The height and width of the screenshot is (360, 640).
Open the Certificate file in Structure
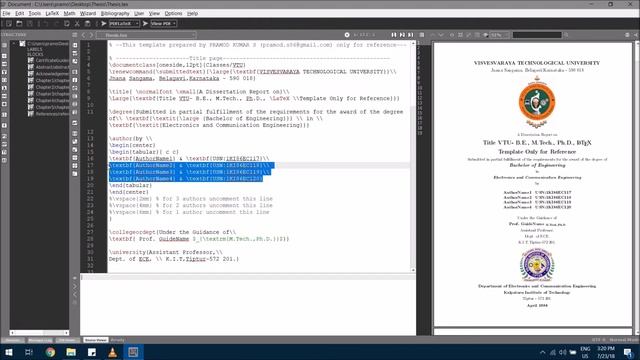click(48, 60)
